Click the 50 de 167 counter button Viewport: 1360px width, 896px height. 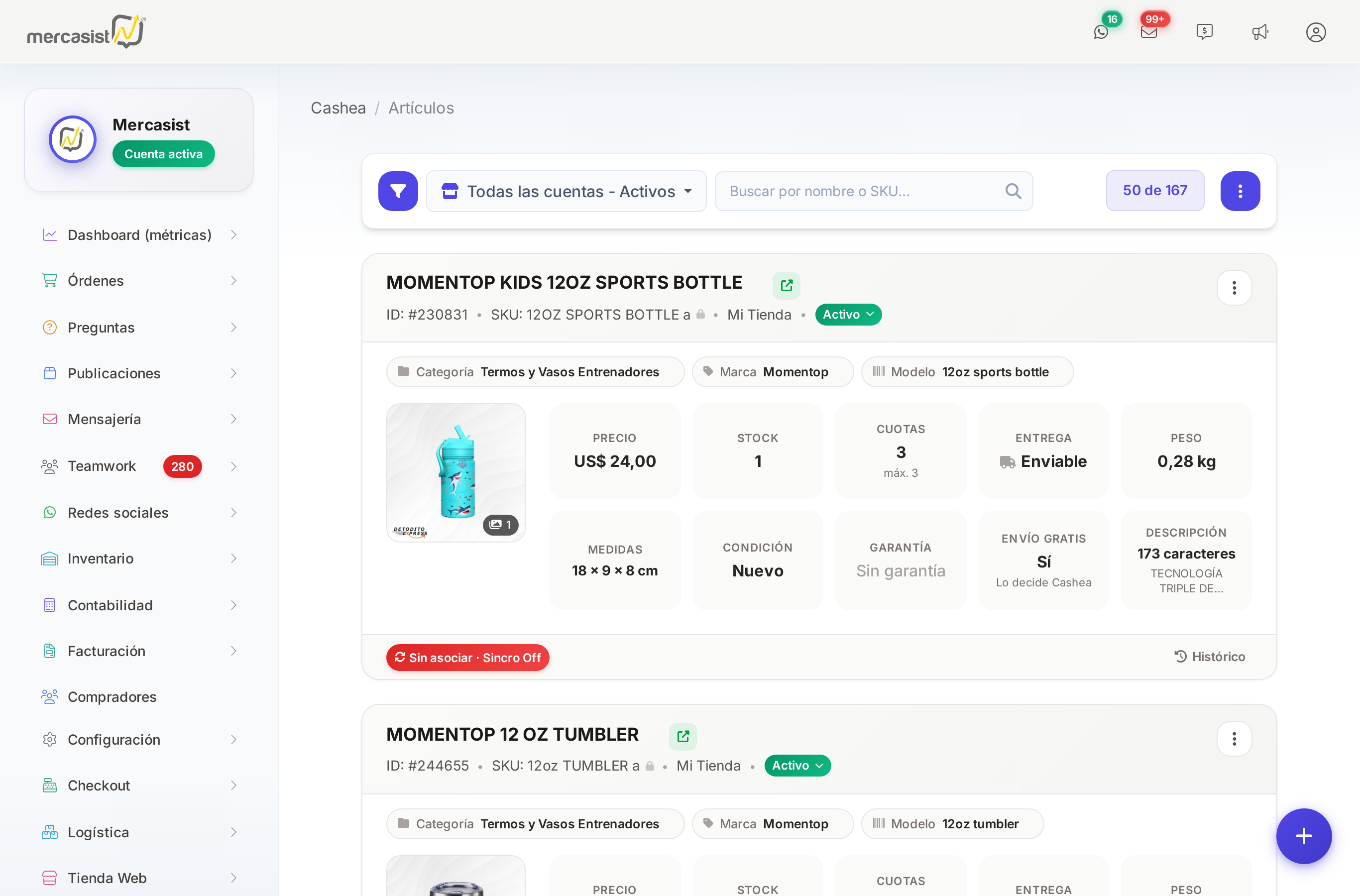pos(1154,190)
